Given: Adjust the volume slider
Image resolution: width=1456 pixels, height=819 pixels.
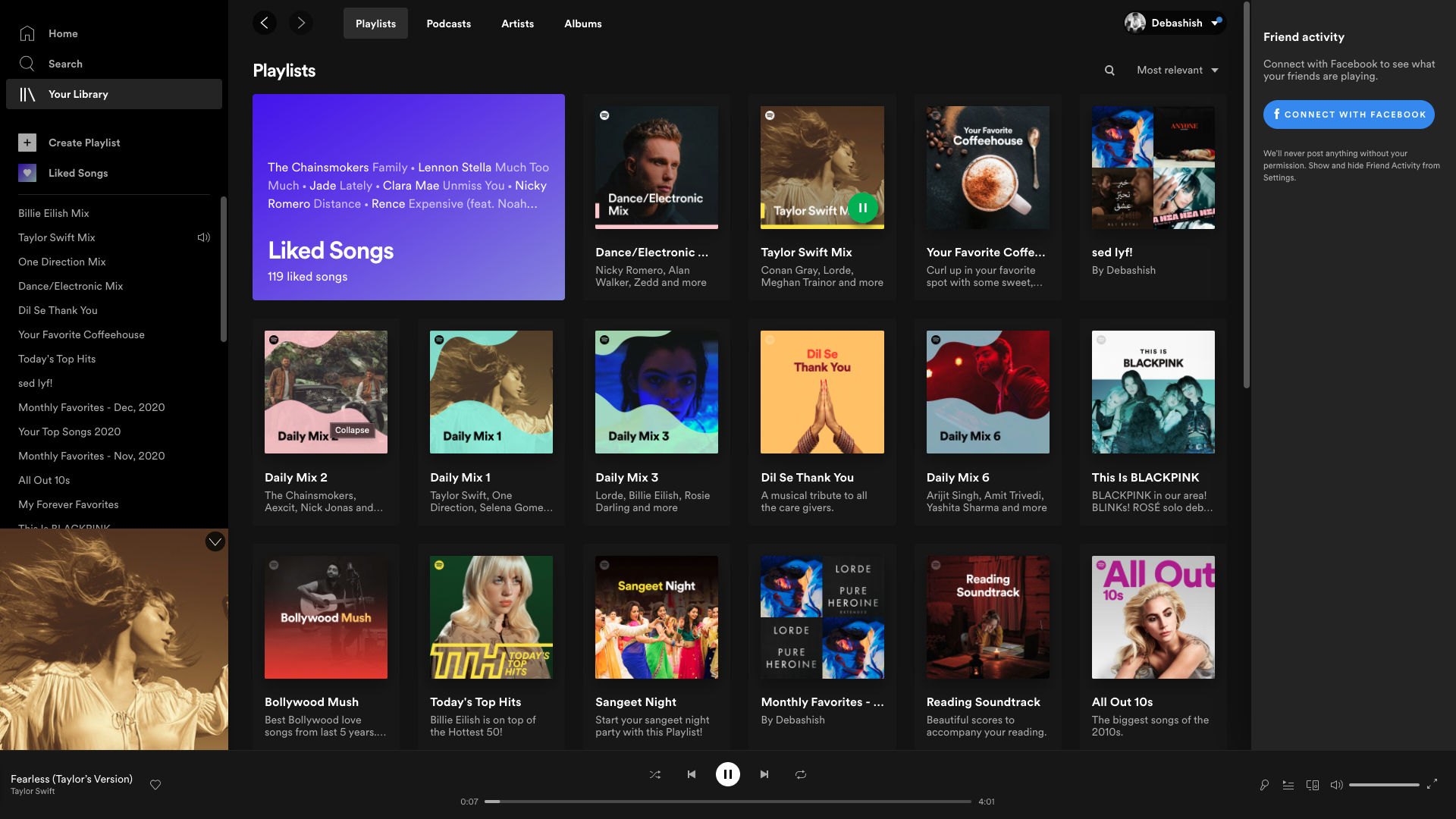Looking at the screenshot, I should click(x=1384, y=785).
